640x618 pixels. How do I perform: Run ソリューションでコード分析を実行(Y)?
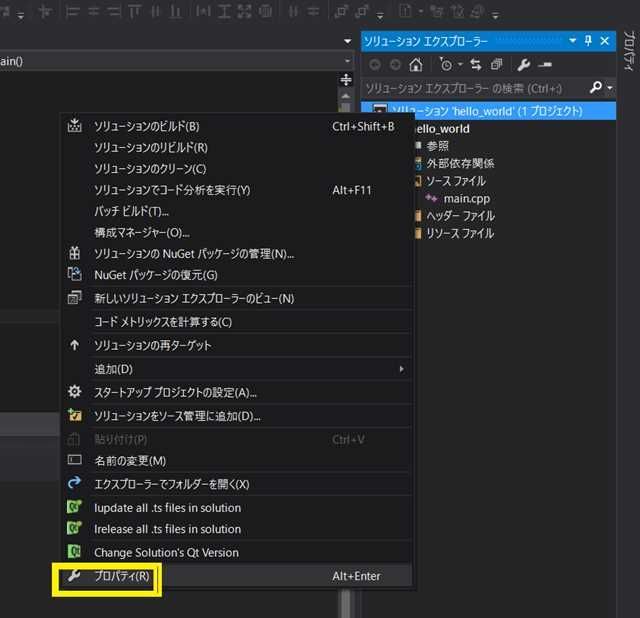[x=237, y=190]
